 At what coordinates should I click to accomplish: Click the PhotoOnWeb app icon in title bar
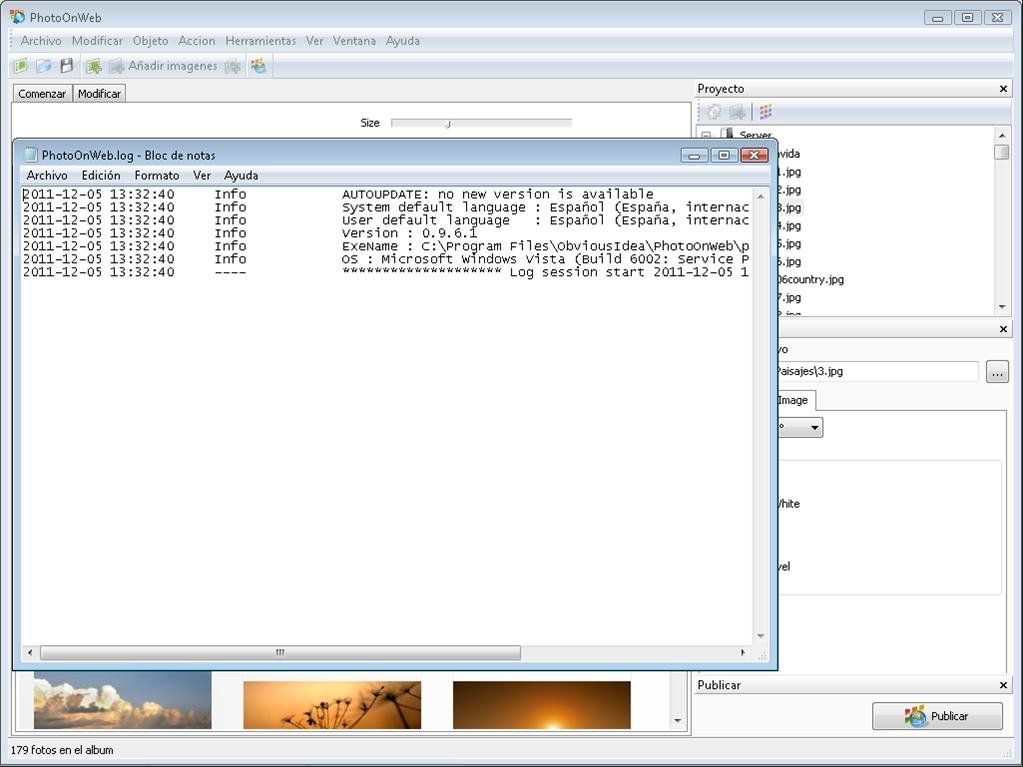pyautogui.click(x=17, y=17)
